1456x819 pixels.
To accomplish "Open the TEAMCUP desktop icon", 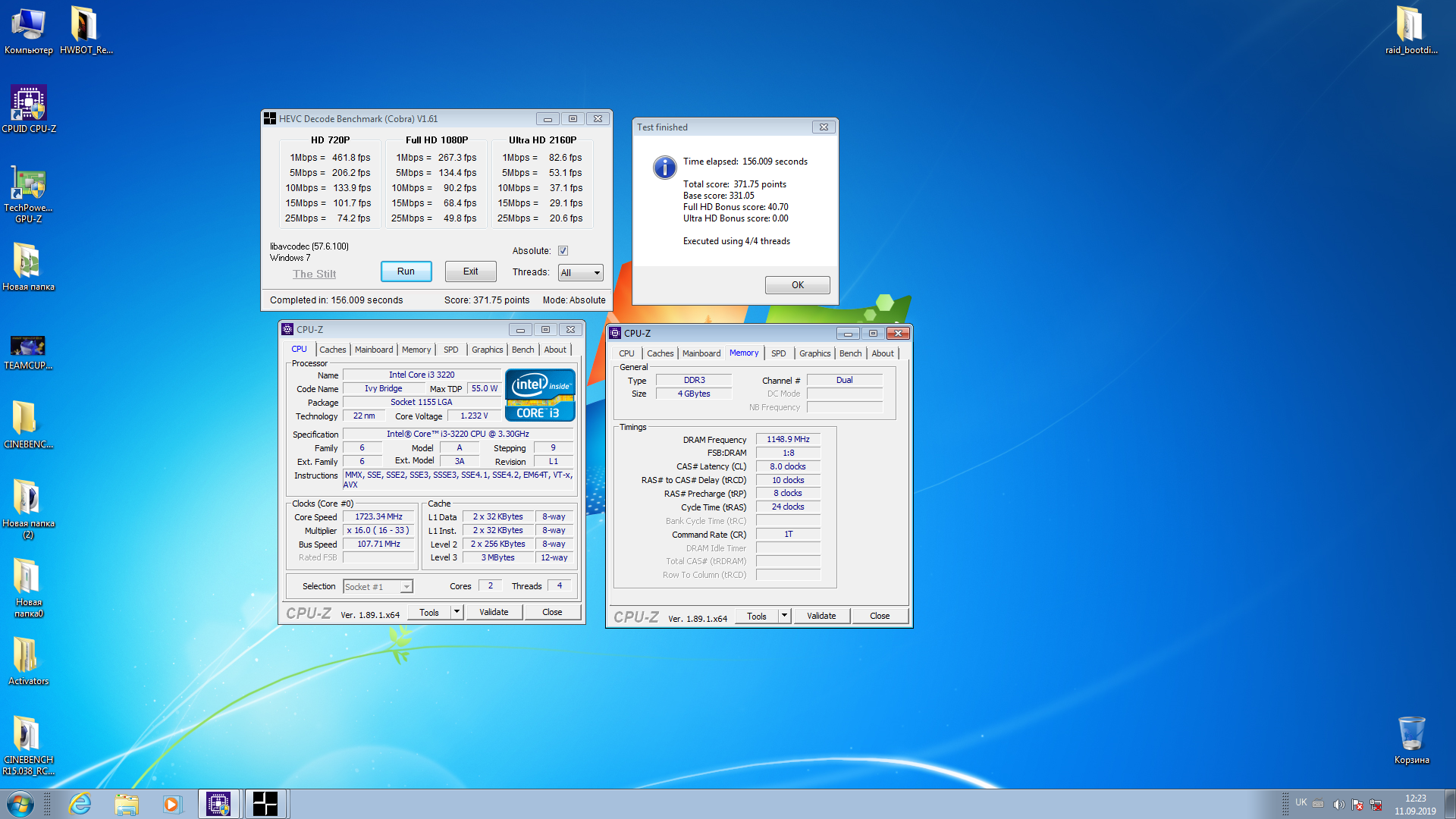I will (x=28, y=352).
